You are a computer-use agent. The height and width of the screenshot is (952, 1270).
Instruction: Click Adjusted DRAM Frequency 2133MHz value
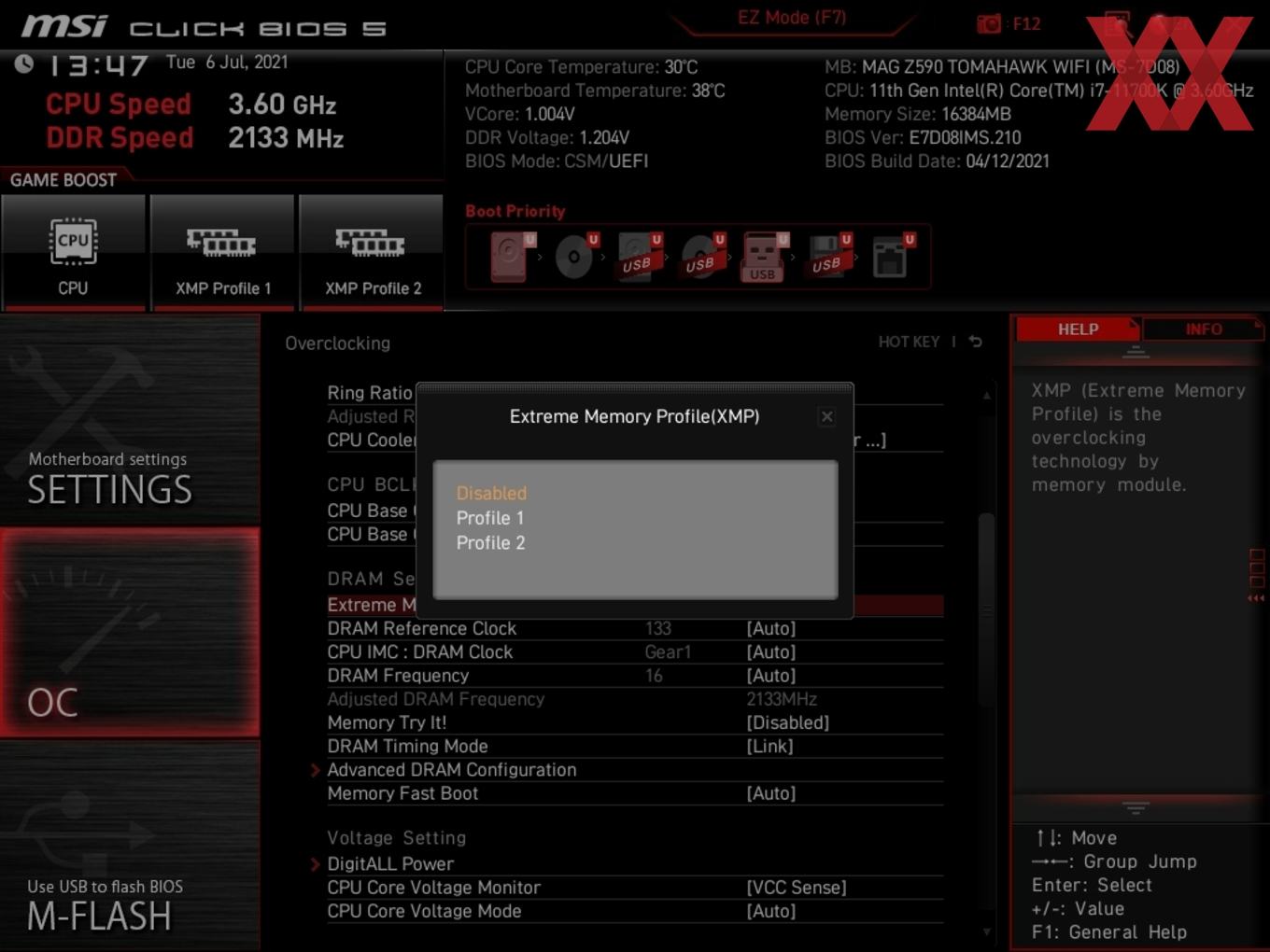pos(782,700)
